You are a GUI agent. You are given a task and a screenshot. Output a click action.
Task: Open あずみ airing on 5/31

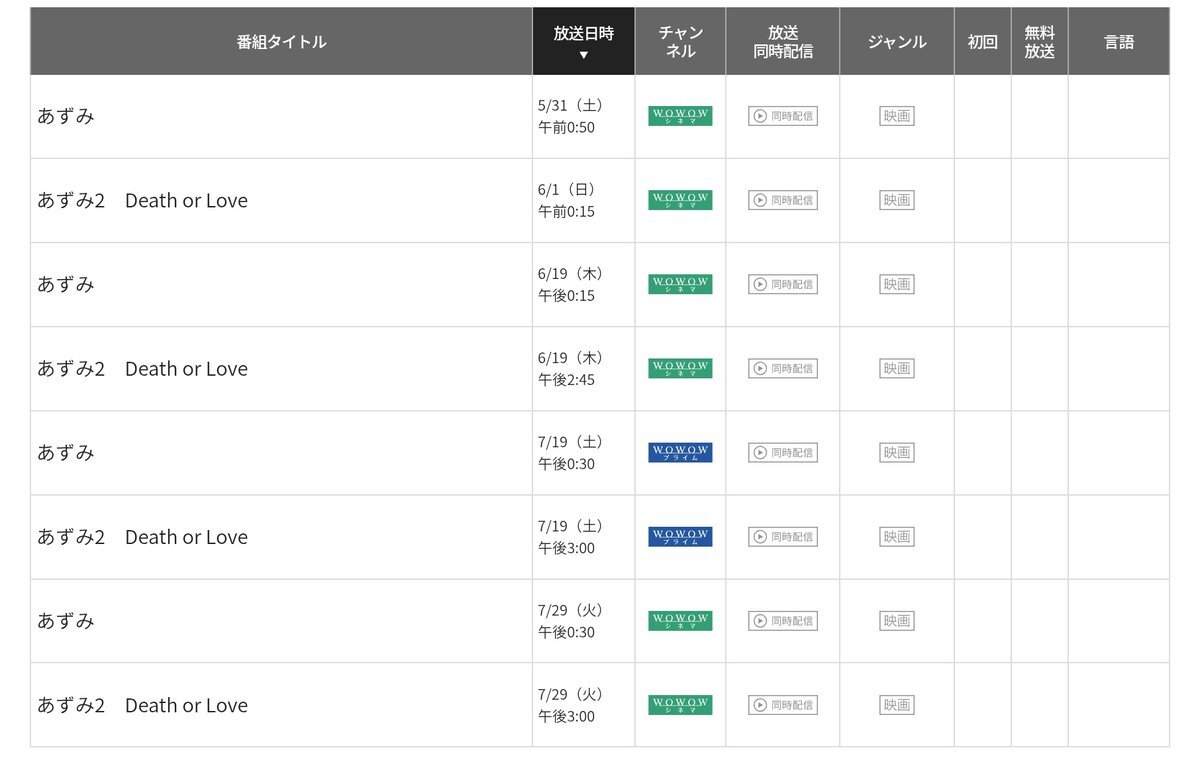66,116
